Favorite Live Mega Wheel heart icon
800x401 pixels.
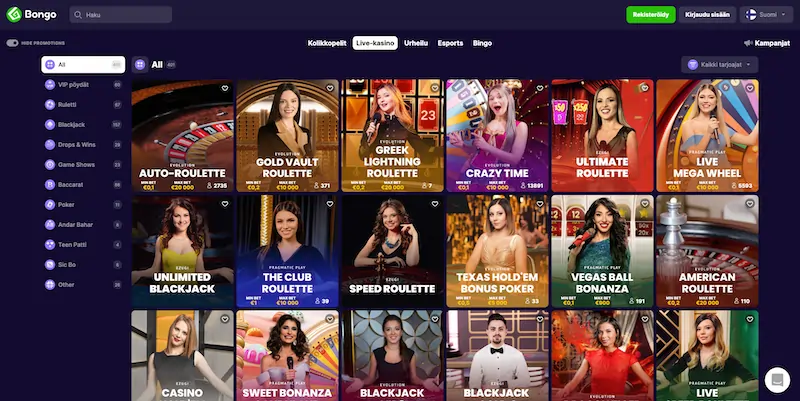[750, 88]
